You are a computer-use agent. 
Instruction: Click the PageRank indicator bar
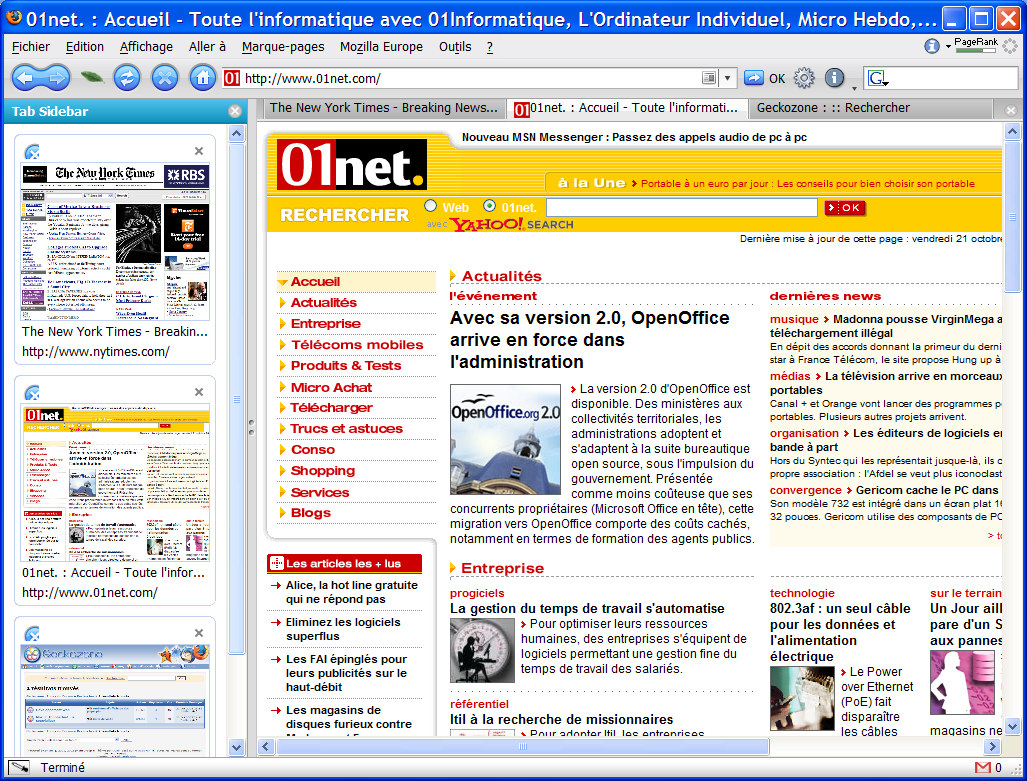(975, 50)
